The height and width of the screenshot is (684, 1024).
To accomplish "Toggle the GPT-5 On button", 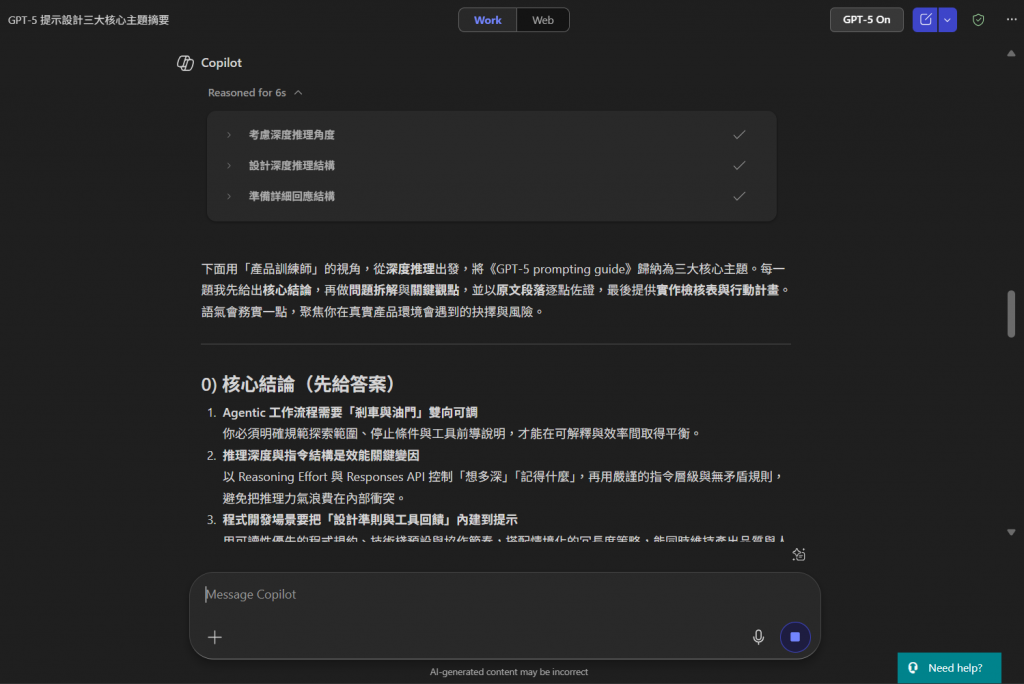I will click(866, 20).
